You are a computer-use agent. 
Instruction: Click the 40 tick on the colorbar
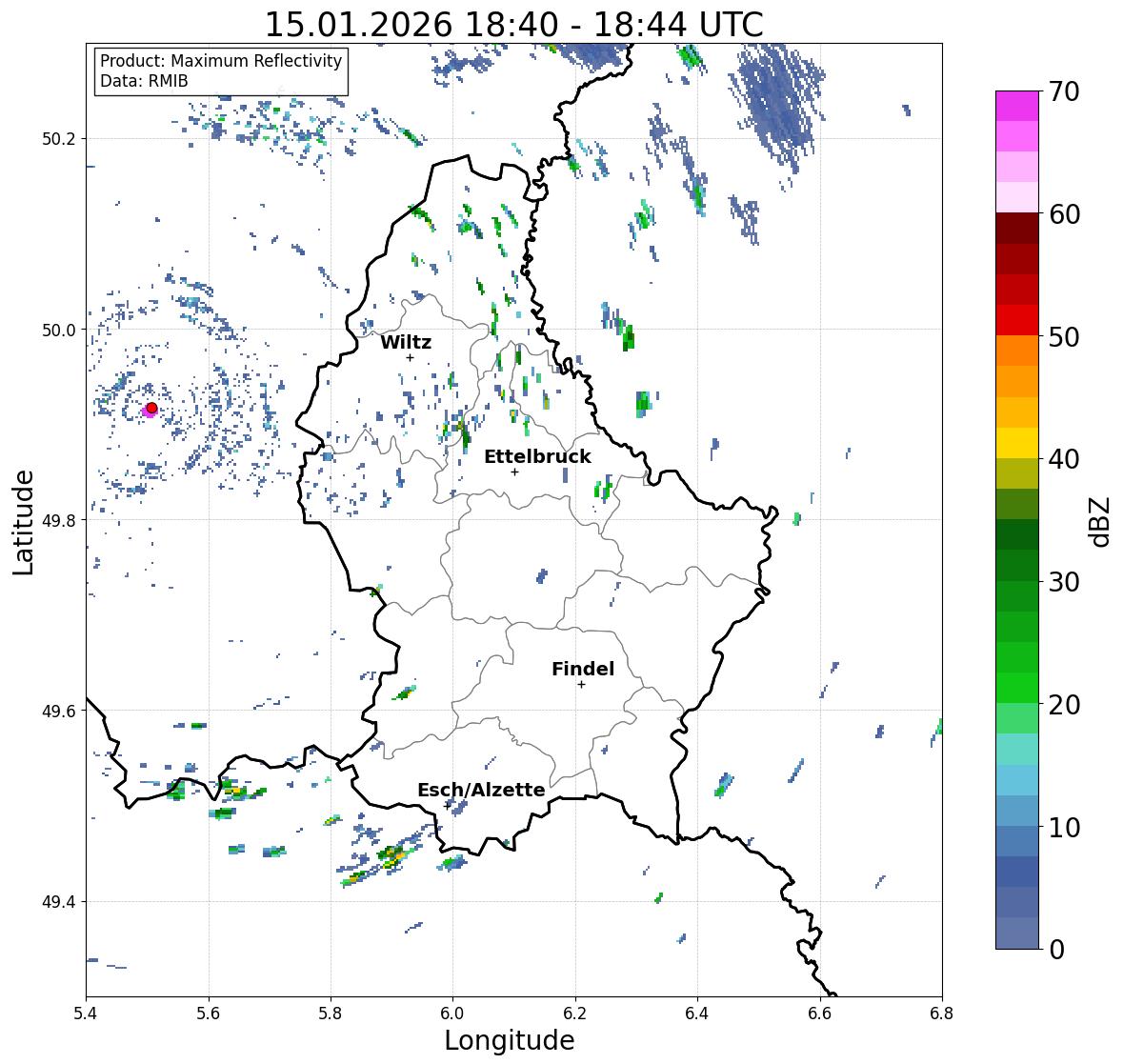1064,459
